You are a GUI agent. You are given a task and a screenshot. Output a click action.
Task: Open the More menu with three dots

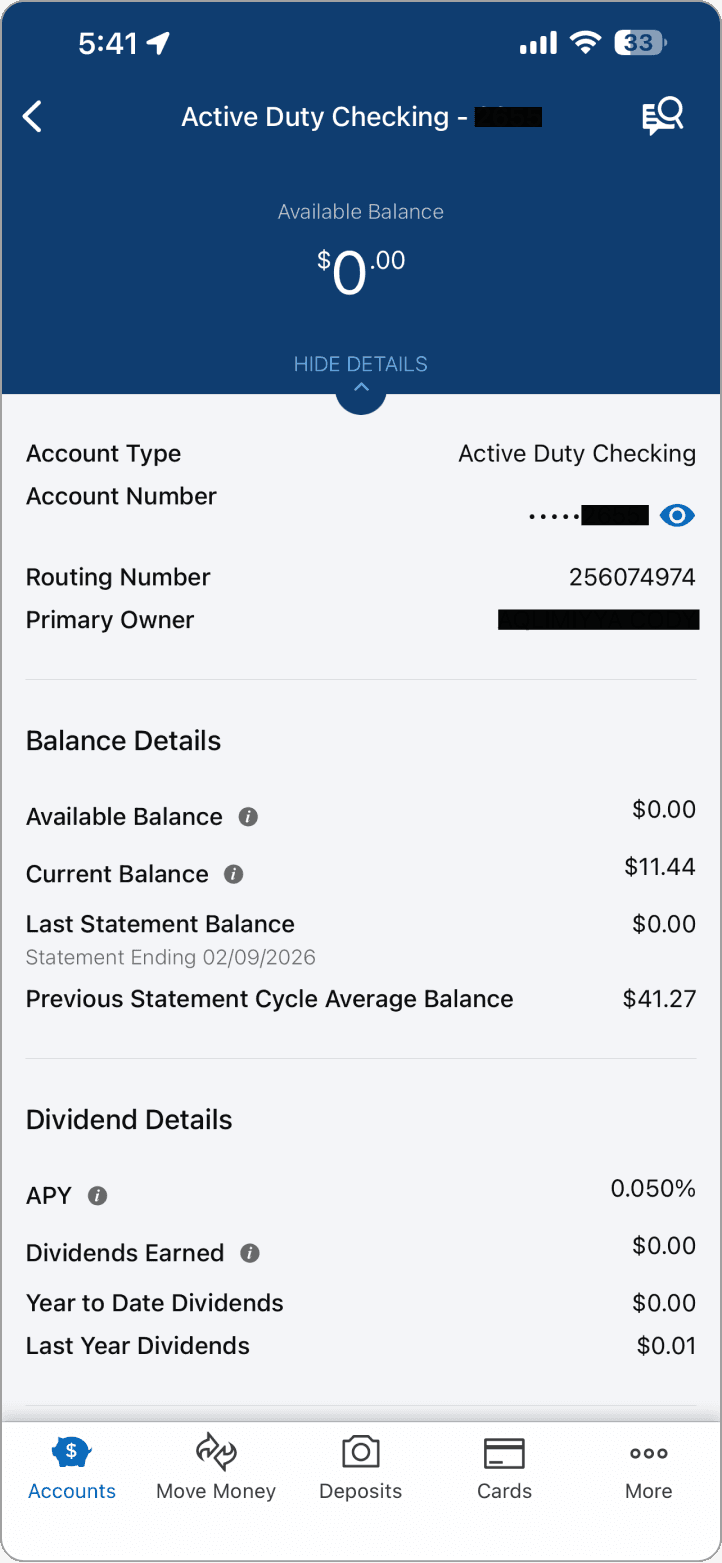pos(649,1468)
